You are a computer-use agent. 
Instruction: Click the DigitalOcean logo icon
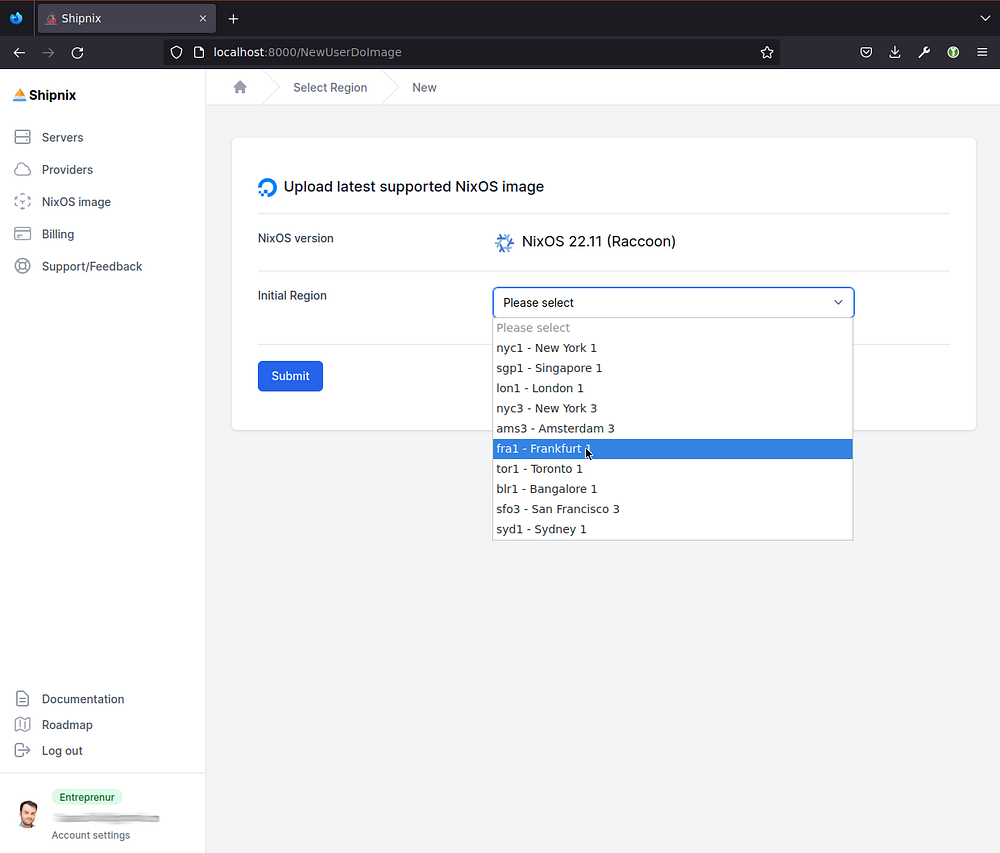[x=267, y=187]
